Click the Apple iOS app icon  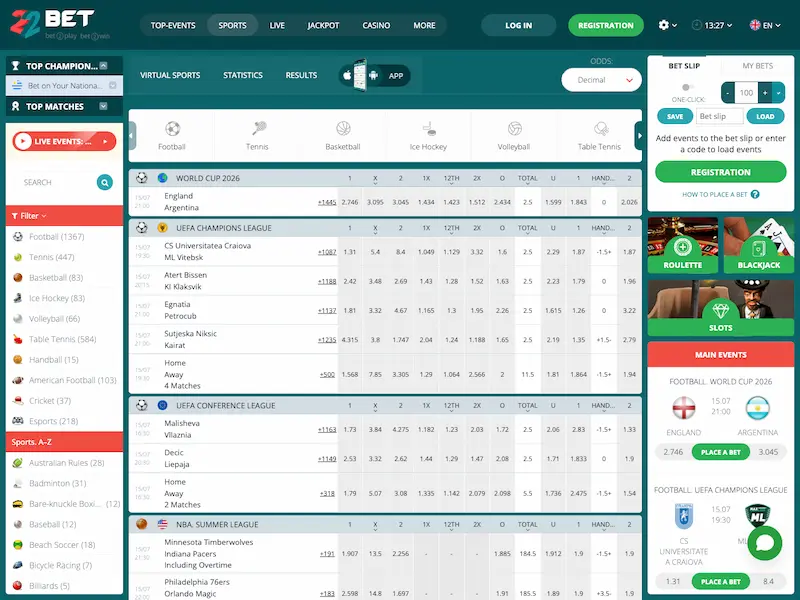[x=347, y=76]
